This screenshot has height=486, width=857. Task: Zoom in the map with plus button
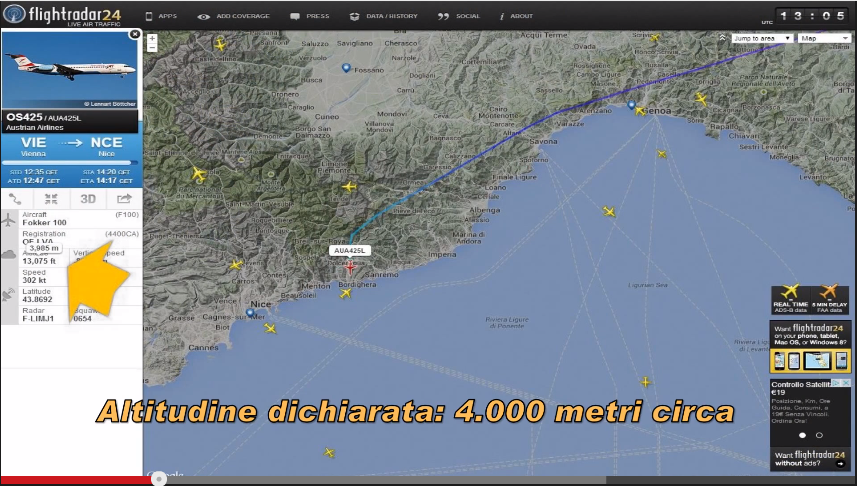pos(152,38)
